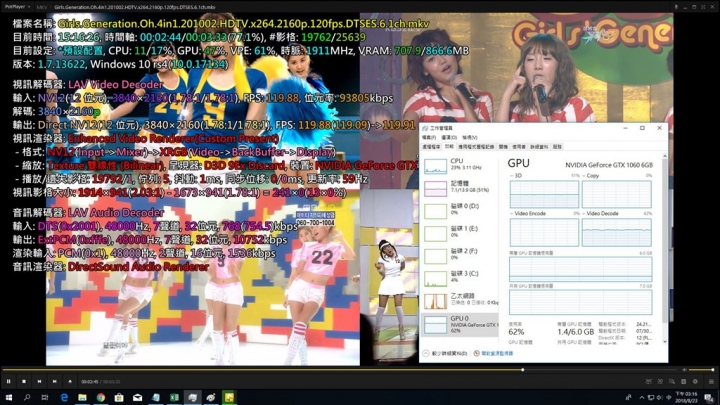Click the elapsed time display 00:02:45
The height and width of the screenshot is (405, 720).
(x=90, y=382)
